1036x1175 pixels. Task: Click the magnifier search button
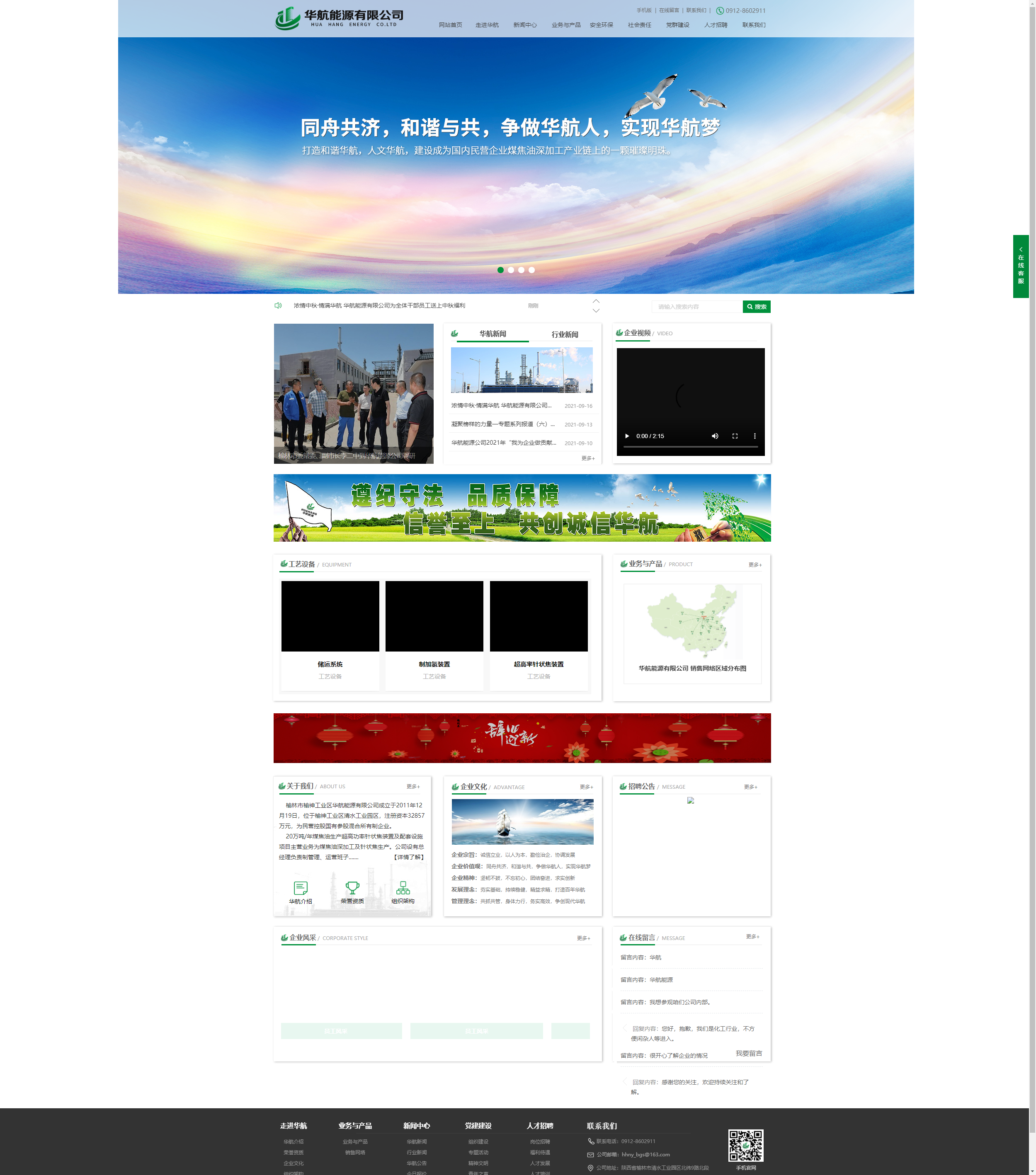click(x=757, y=306)
